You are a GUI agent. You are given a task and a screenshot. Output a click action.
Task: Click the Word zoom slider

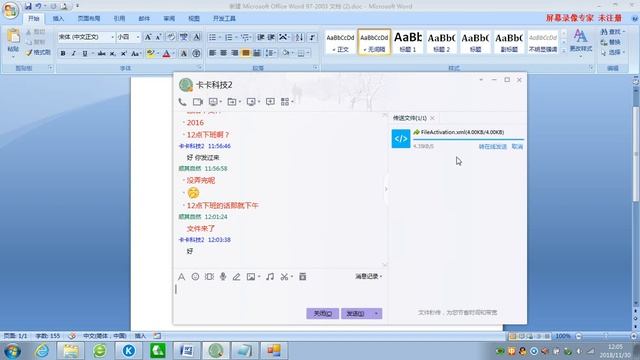pos(606,336)
